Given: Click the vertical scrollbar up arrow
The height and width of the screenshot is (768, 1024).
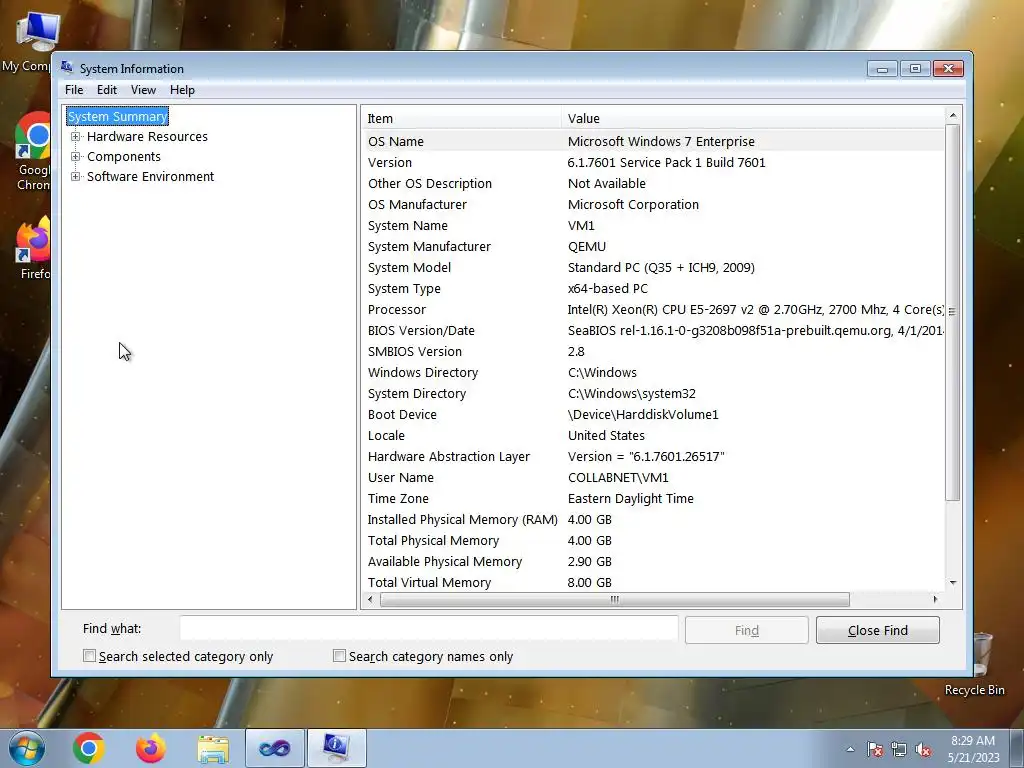Looking at the screenshot, I should click(953, 115).
